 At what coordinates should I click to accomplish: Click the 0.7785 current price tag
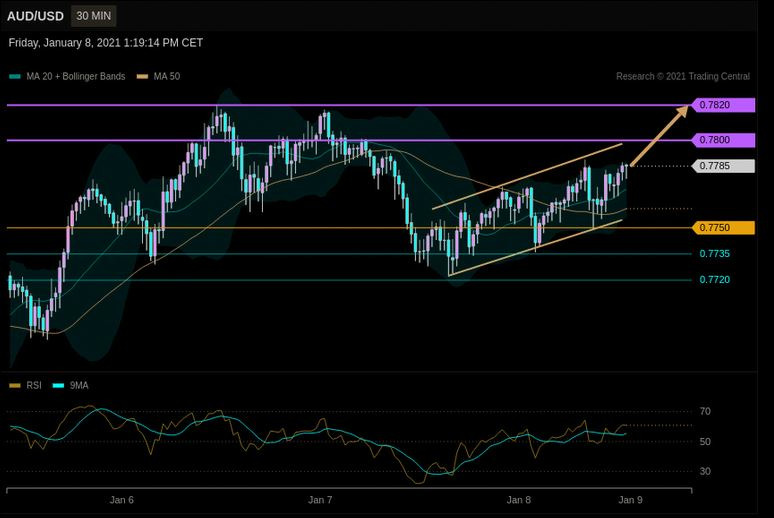point(723,166)
